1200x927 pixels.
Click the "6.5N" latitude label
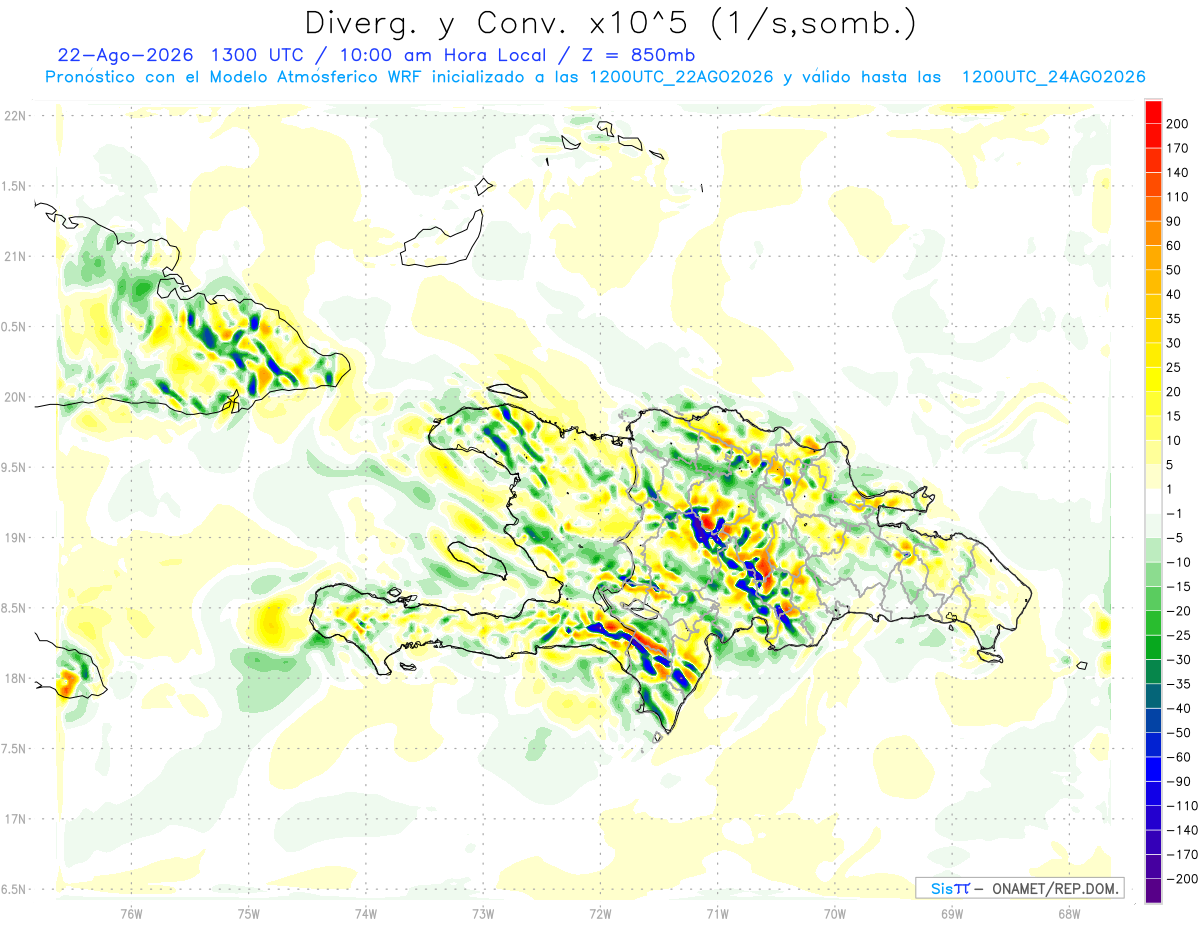point(15,889)
